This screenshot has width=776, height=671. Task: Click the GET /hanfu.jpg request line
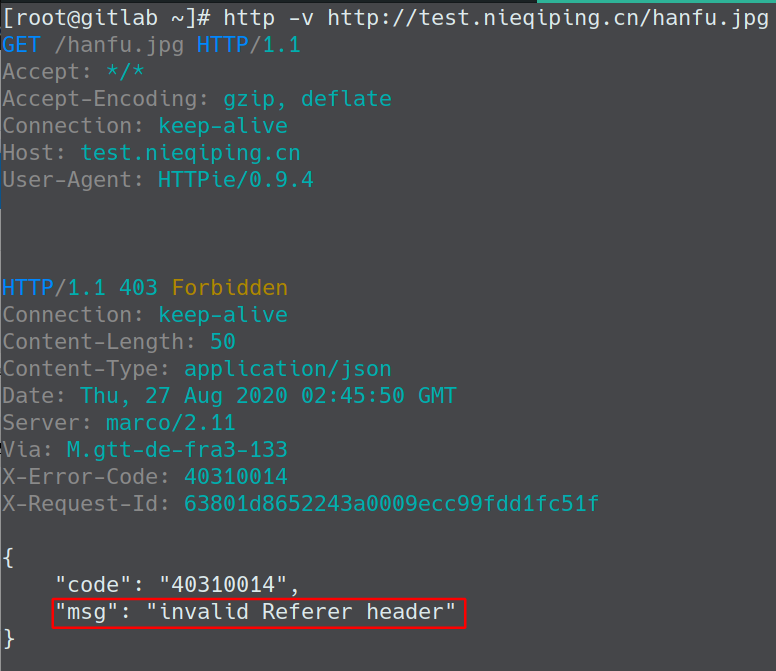pyautogui.click(x=151, y=45)
